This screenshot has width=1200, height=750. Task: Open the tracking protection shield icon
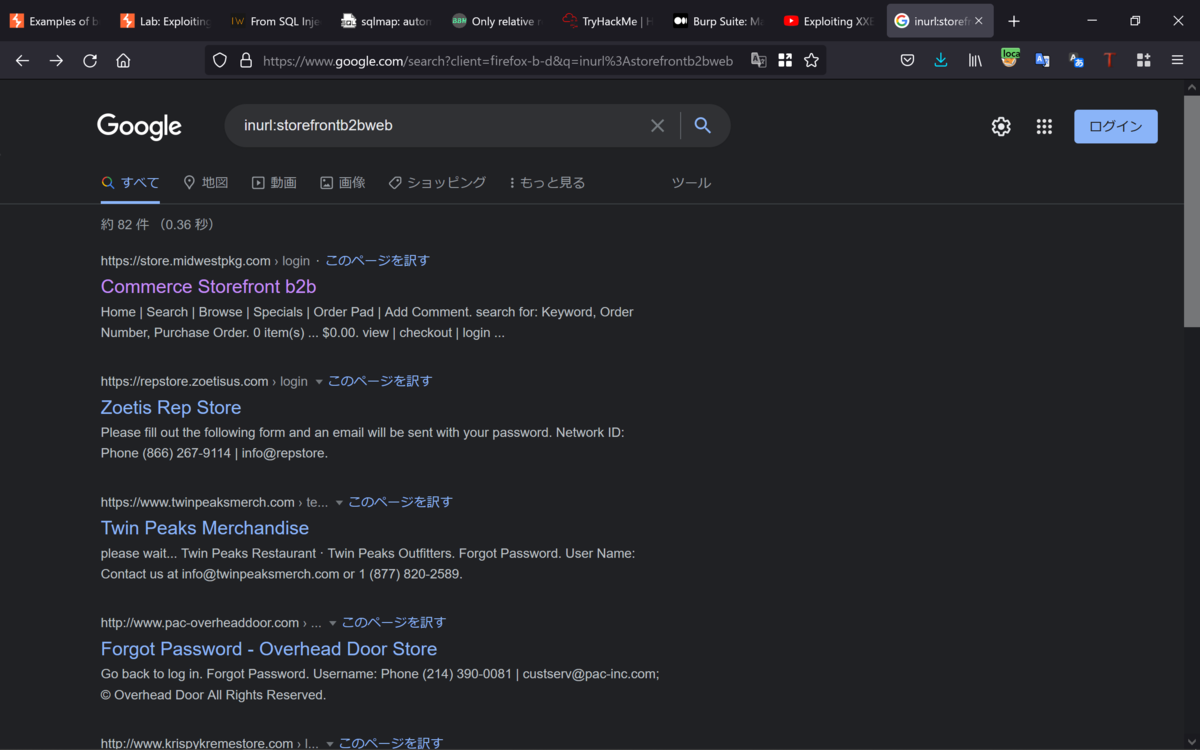220,61
